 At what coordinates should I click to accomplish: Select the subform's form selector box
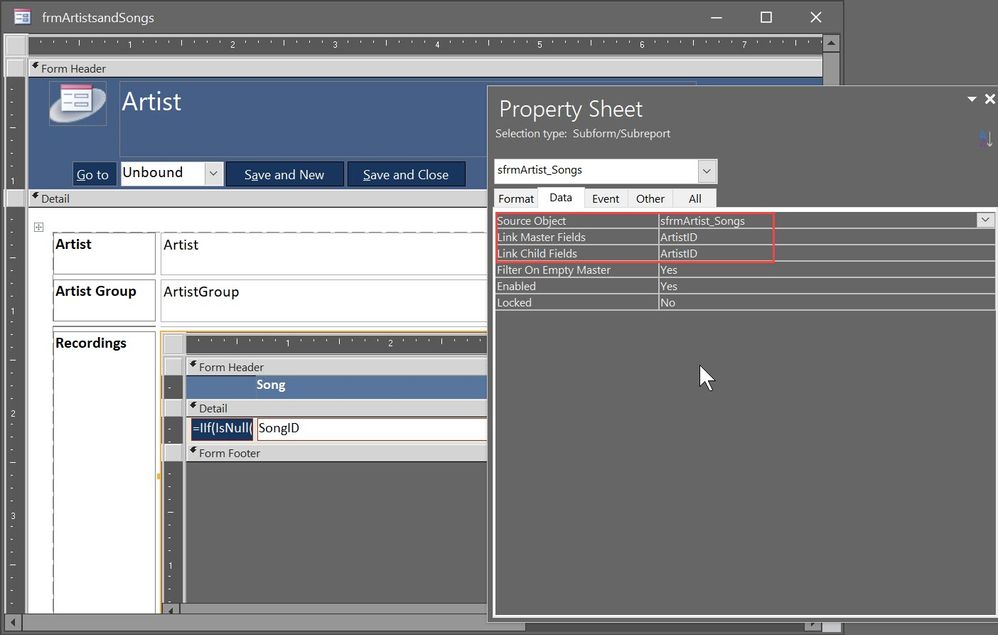(x=174, y=344)
